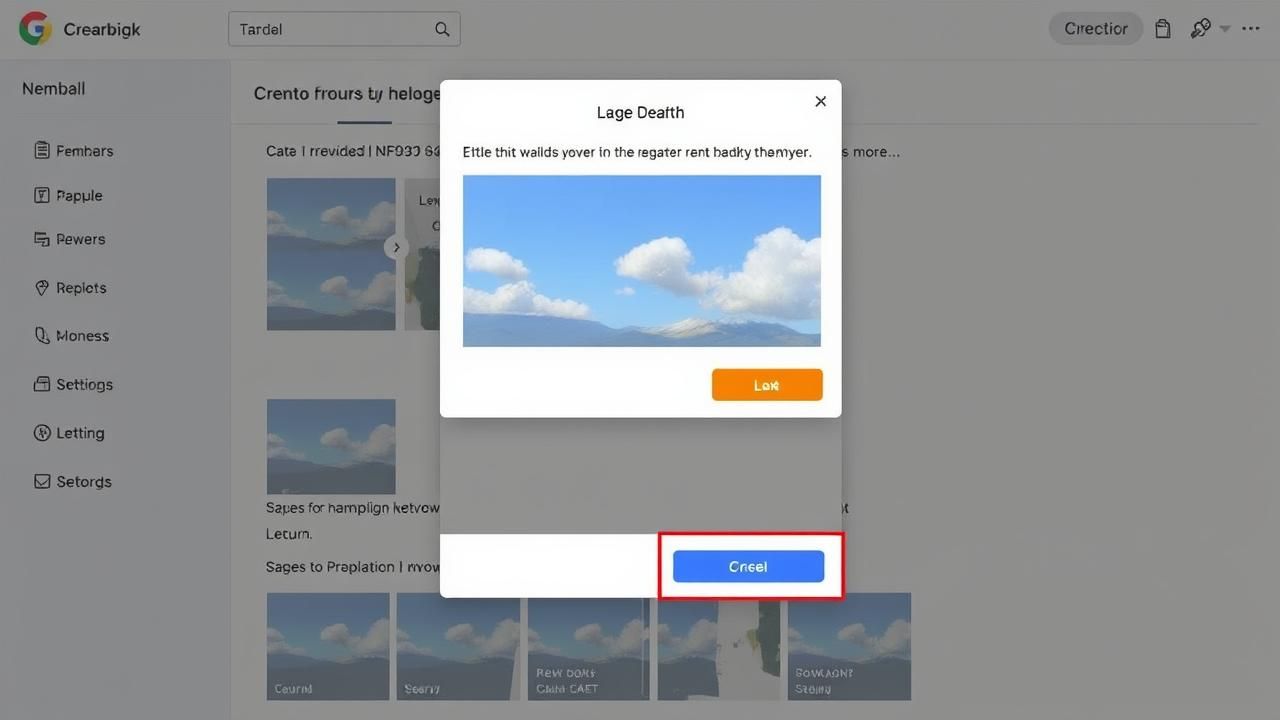Viewport: 1280px width, 720px height.
Task: Click the thumbnail carousel next chevron
Action: click(396, 247)
